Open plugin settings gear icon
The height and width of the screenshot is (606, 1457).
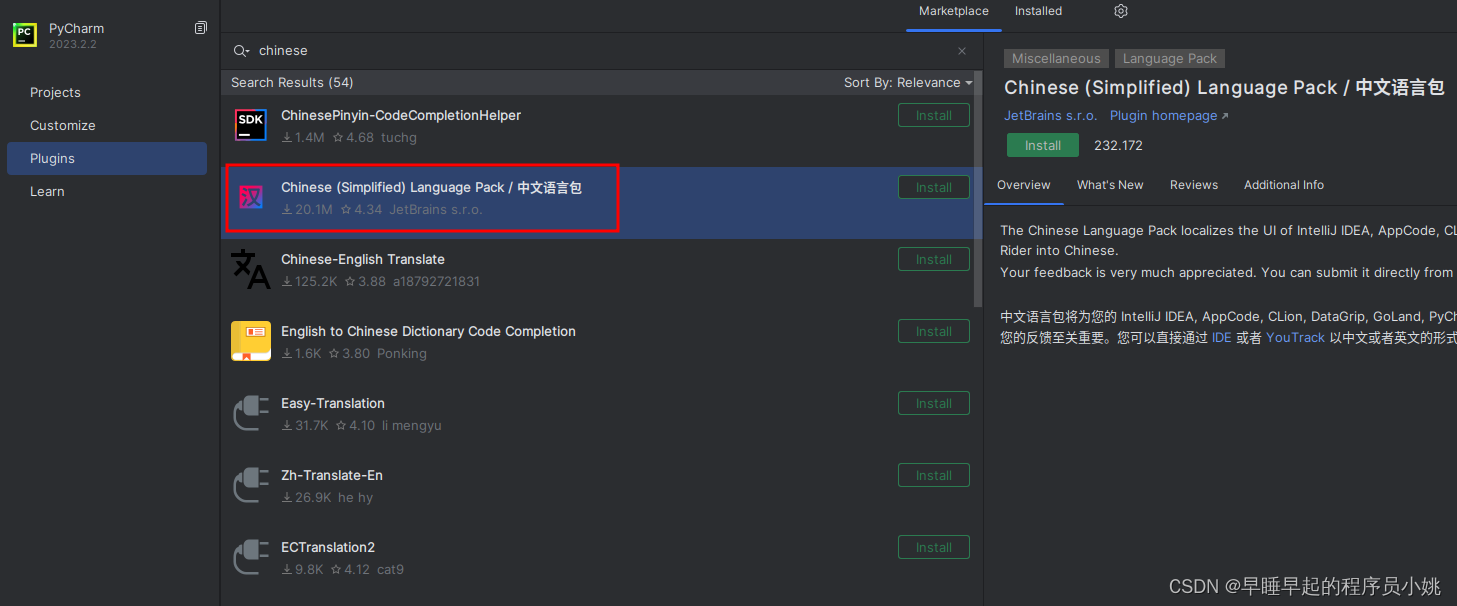point(1121,11)
